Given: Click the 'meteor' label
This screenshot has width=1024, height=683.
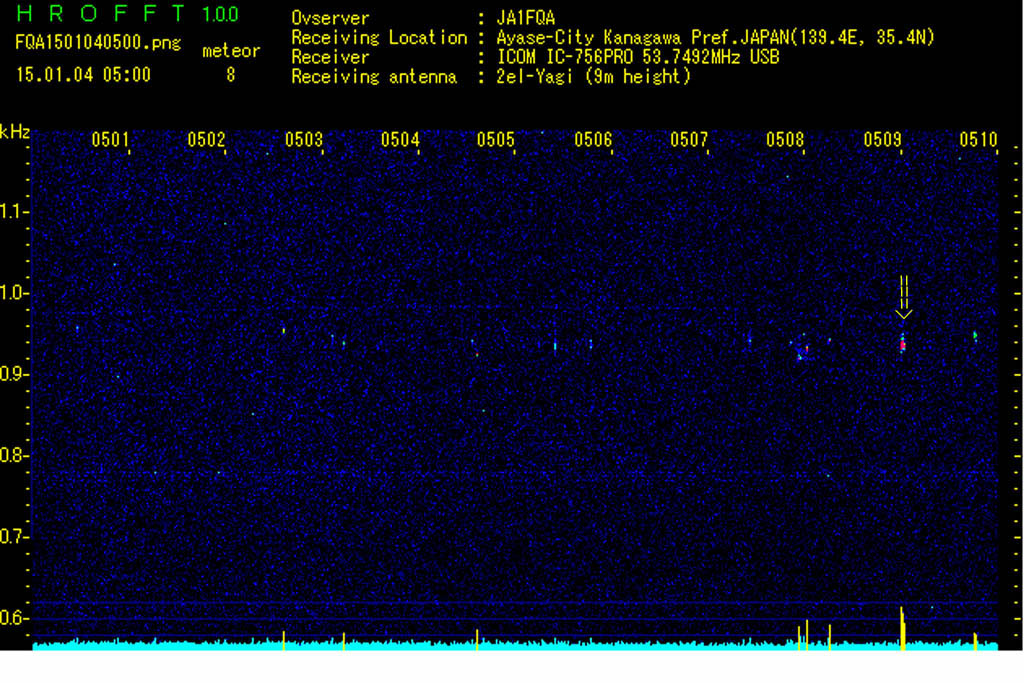Looking at the screenshot, I should point(231,51).
